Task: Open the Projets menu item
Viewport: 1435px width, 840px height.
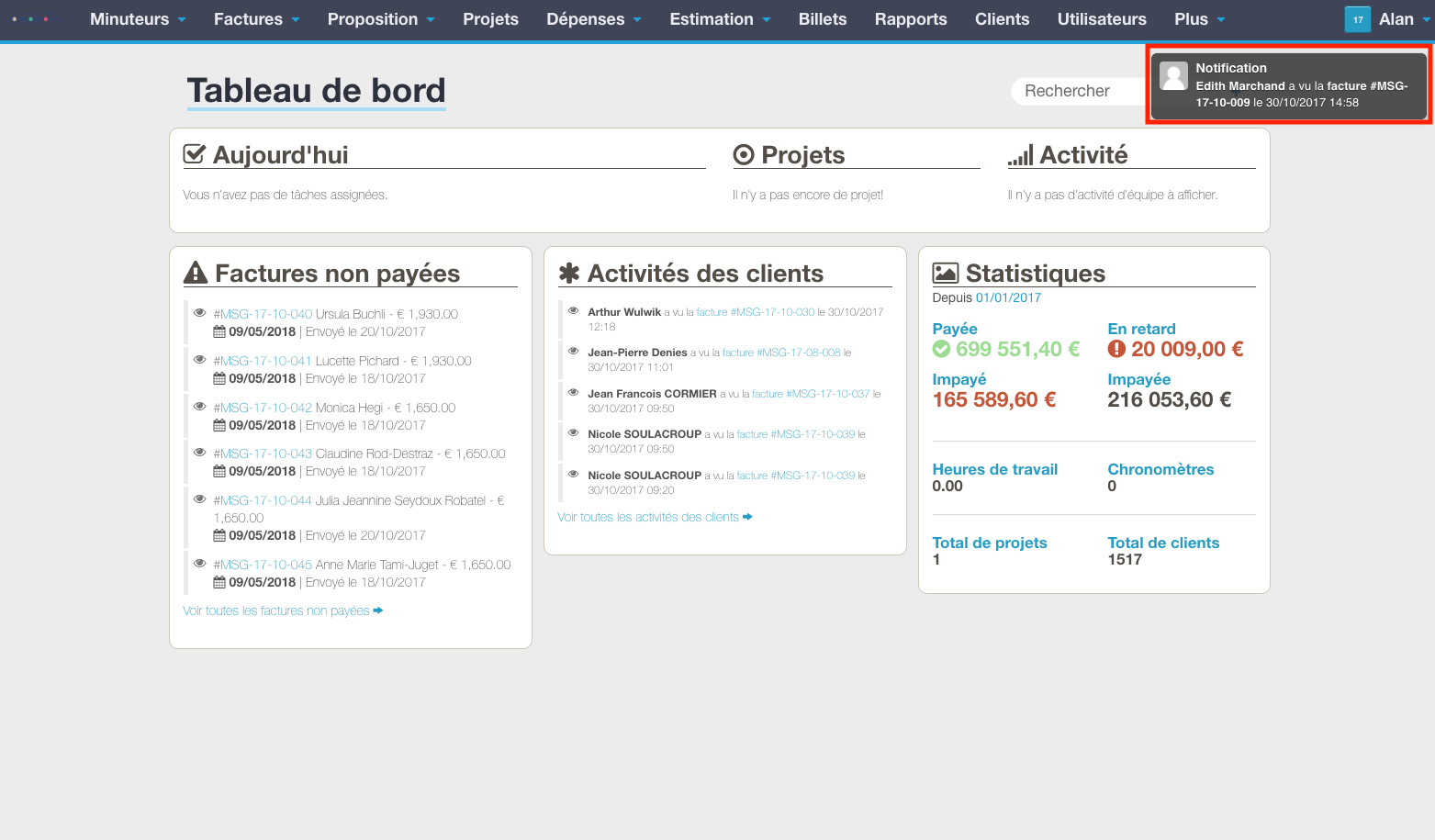Action: pos(490,19)
